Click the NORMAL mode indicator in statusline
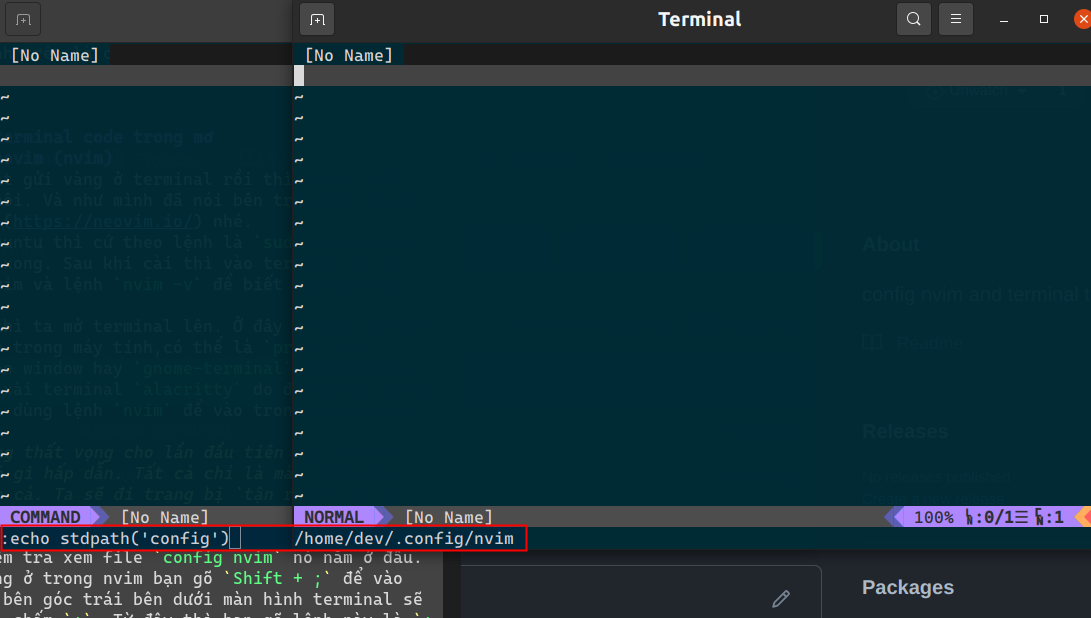Viewport: 1091px width, 618px height. (334, 517)
